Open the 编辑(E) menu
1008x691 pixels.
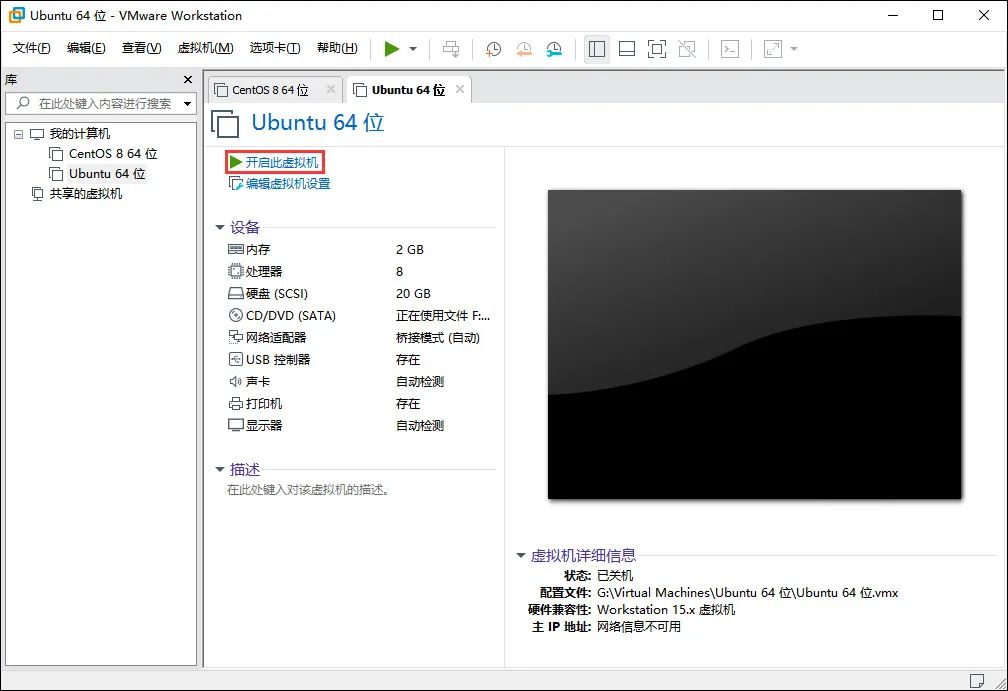tap(86, 48)
